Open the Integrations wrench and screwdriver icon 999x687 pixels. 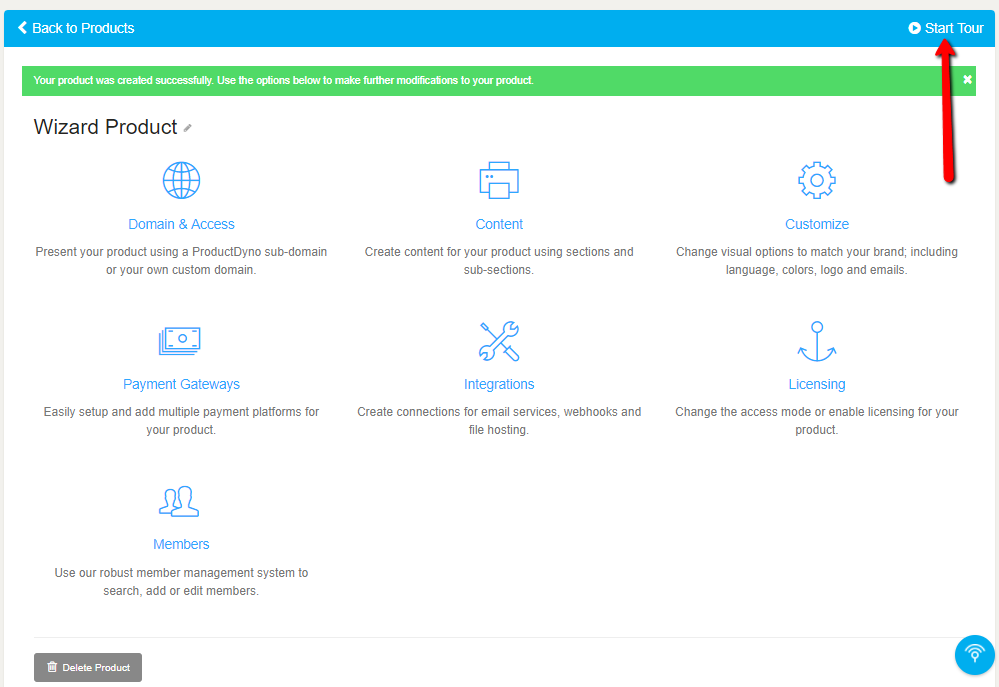(499, 341)
